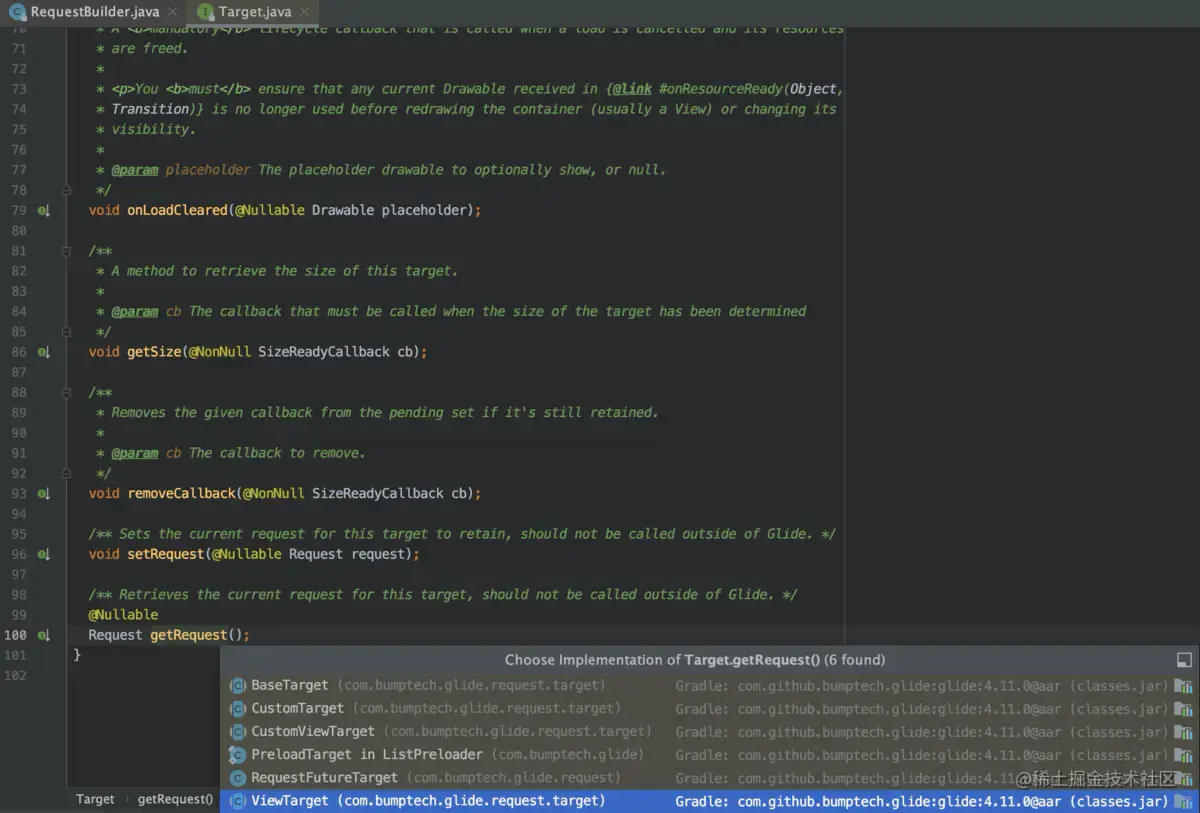Click SizeReadyCallback type in getSize
1200x813 pixels.
tap(324, 352)
